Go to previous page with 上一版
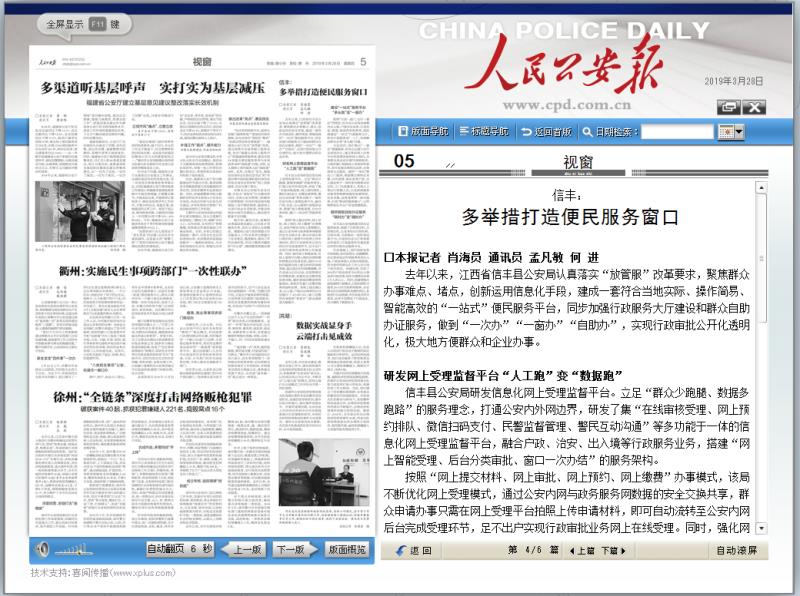Screen dimensions: 800x596 point(245,549)
